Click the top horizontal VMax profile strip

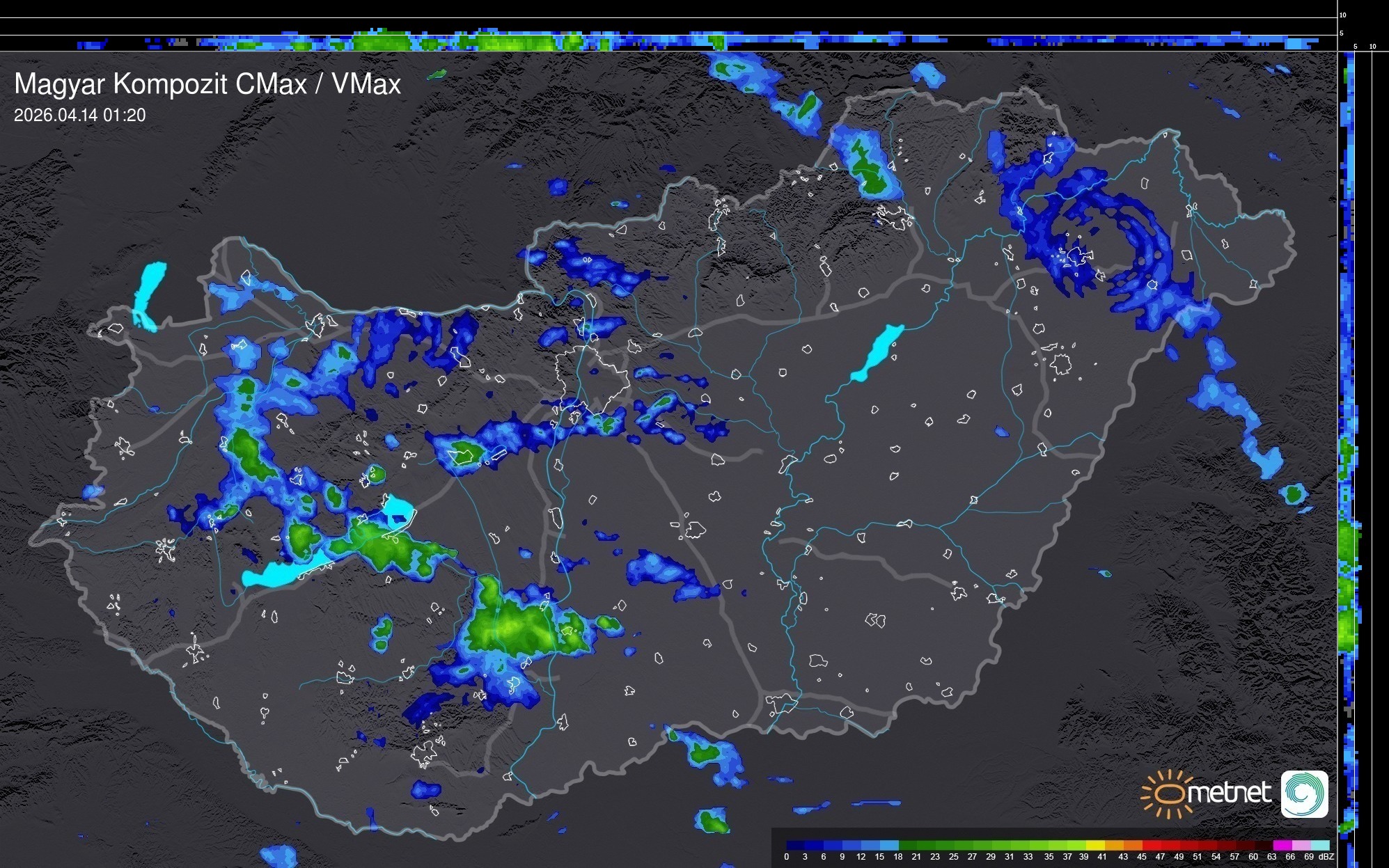coord(668,40)
